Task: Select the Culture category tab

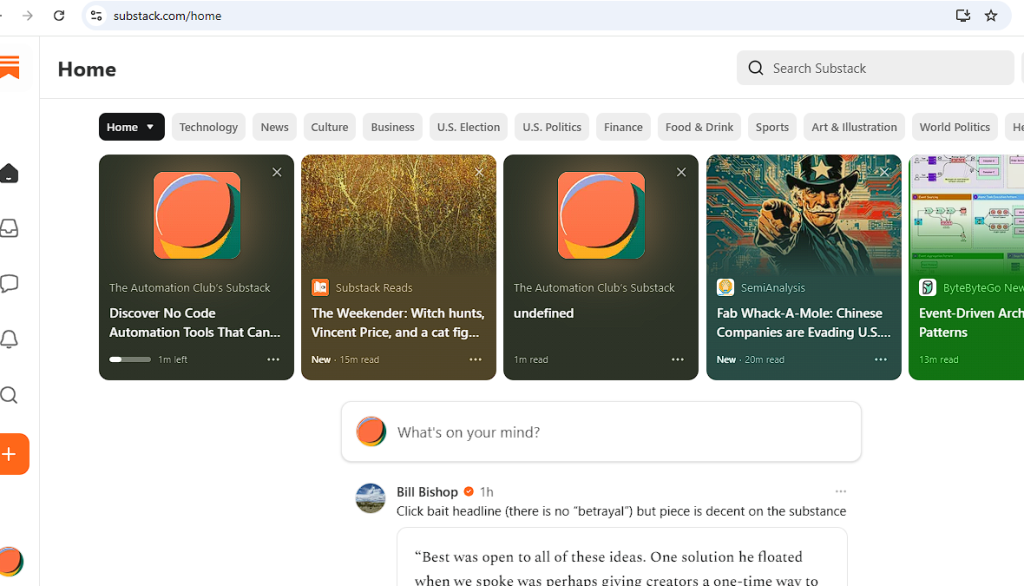Action: pos(329,127)
